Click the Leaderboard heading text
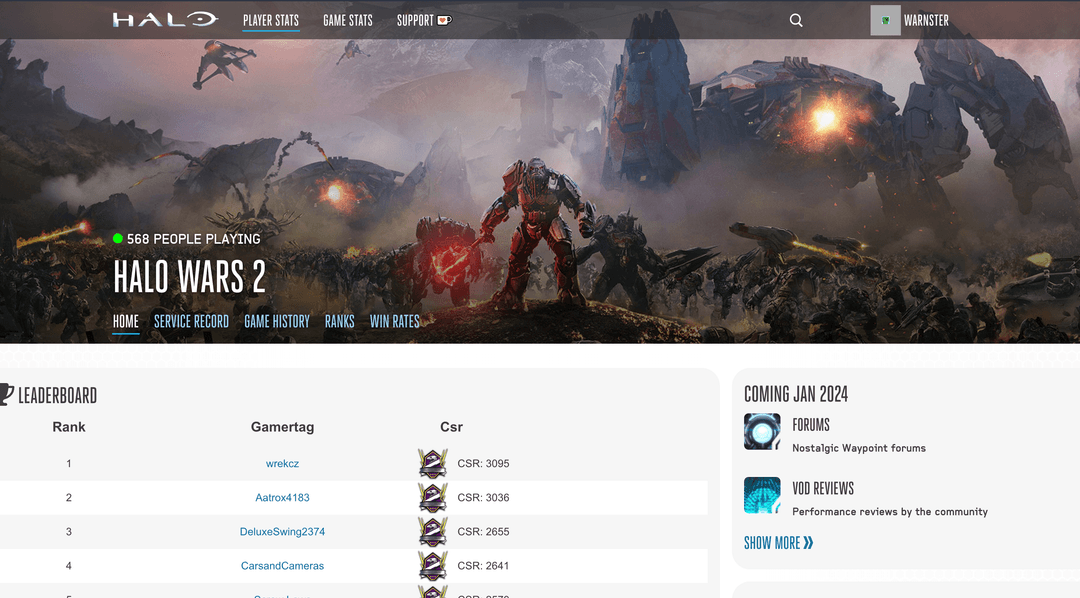1080x598 pixels. tap(58, 395)
